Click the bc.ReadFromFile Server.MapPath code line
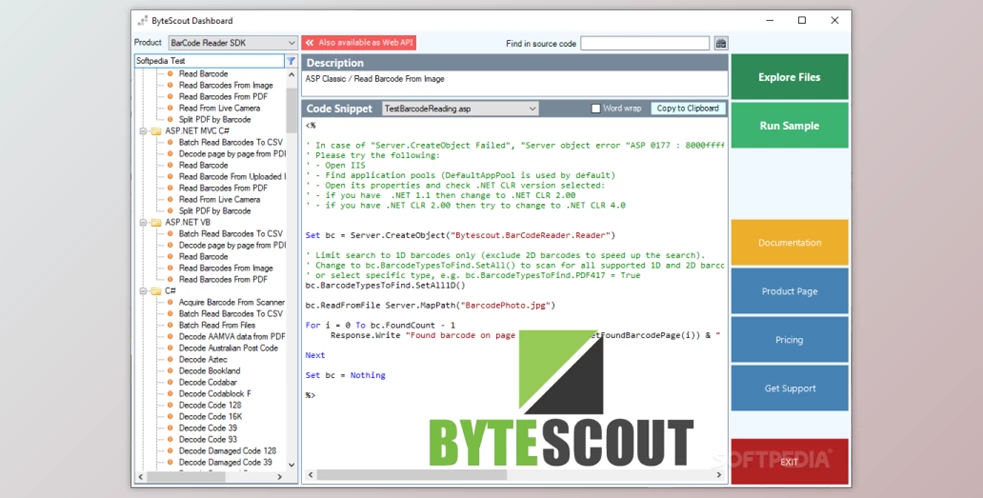Screen dimensions: 983x498 (430, 305)
